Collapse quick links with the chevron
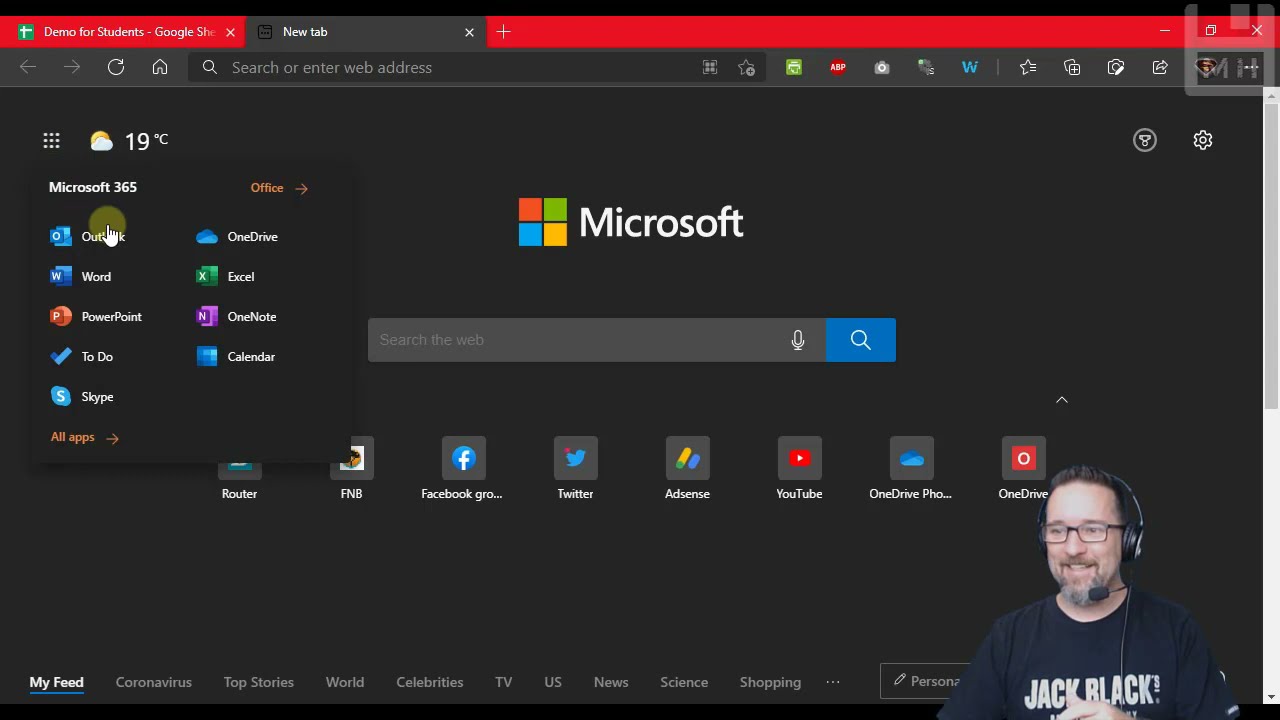The image size is (1280, 720). [x=1062, y=400]
